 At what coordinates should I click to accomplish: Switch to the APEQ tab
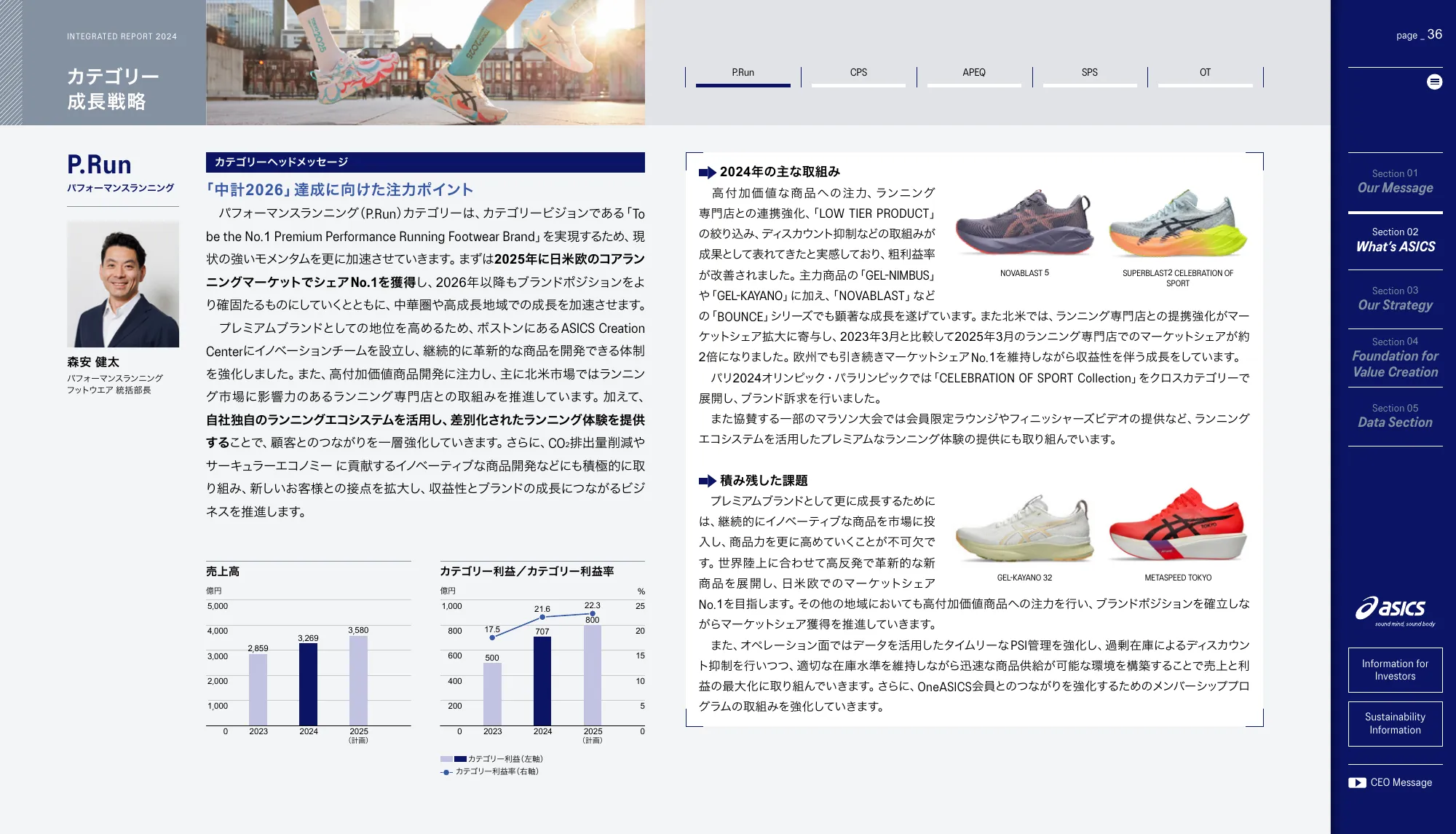[x=973, y=73]
